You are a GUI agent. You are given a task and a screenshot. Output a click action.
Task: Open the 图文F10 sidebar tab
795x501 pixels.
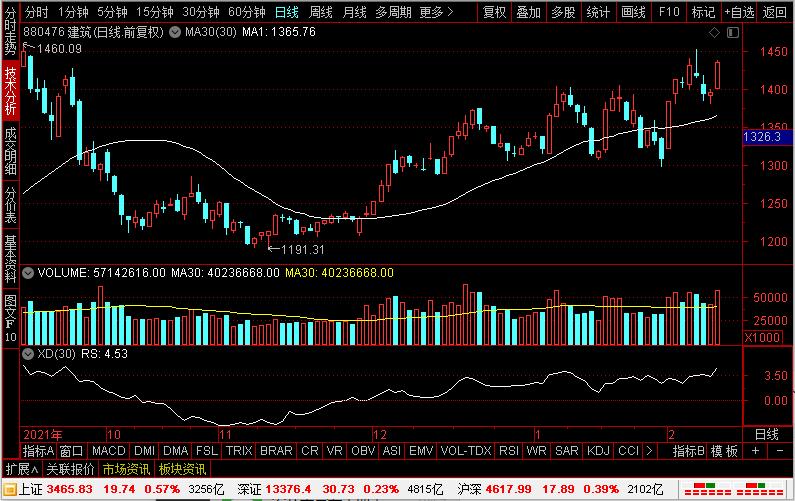10,318
